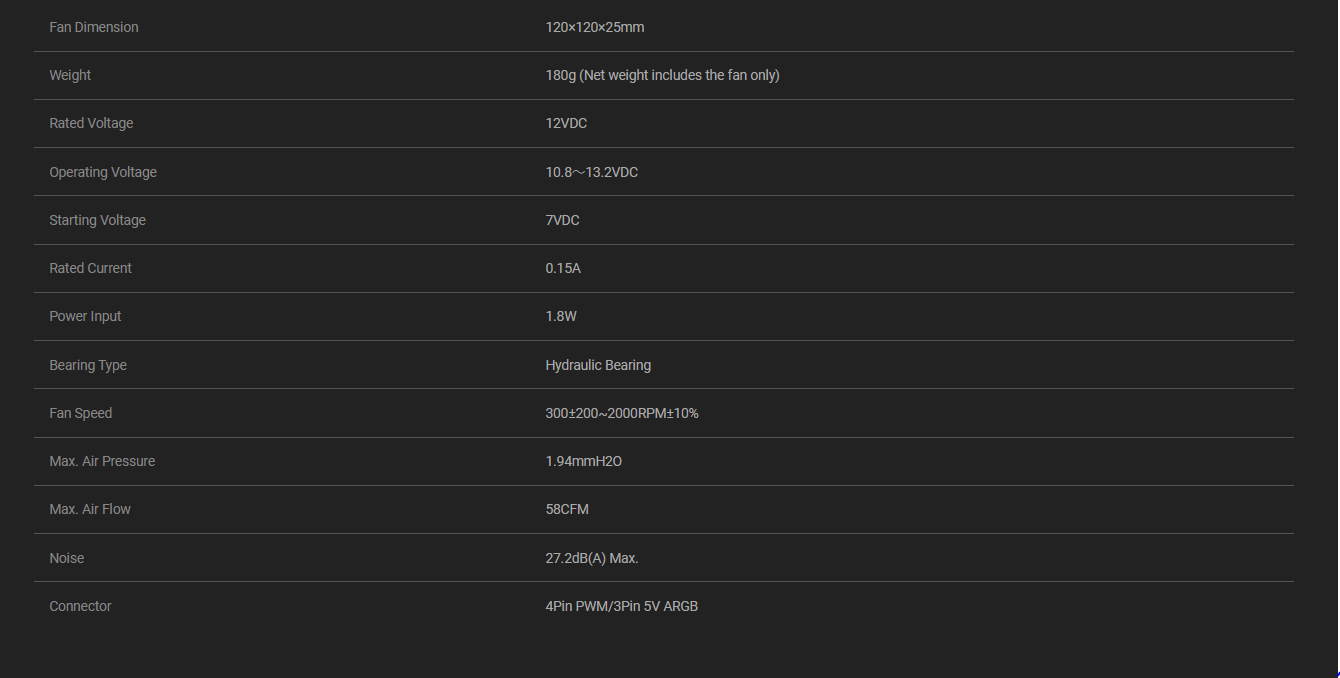Click the Operating Voltage label

point(103,172)
